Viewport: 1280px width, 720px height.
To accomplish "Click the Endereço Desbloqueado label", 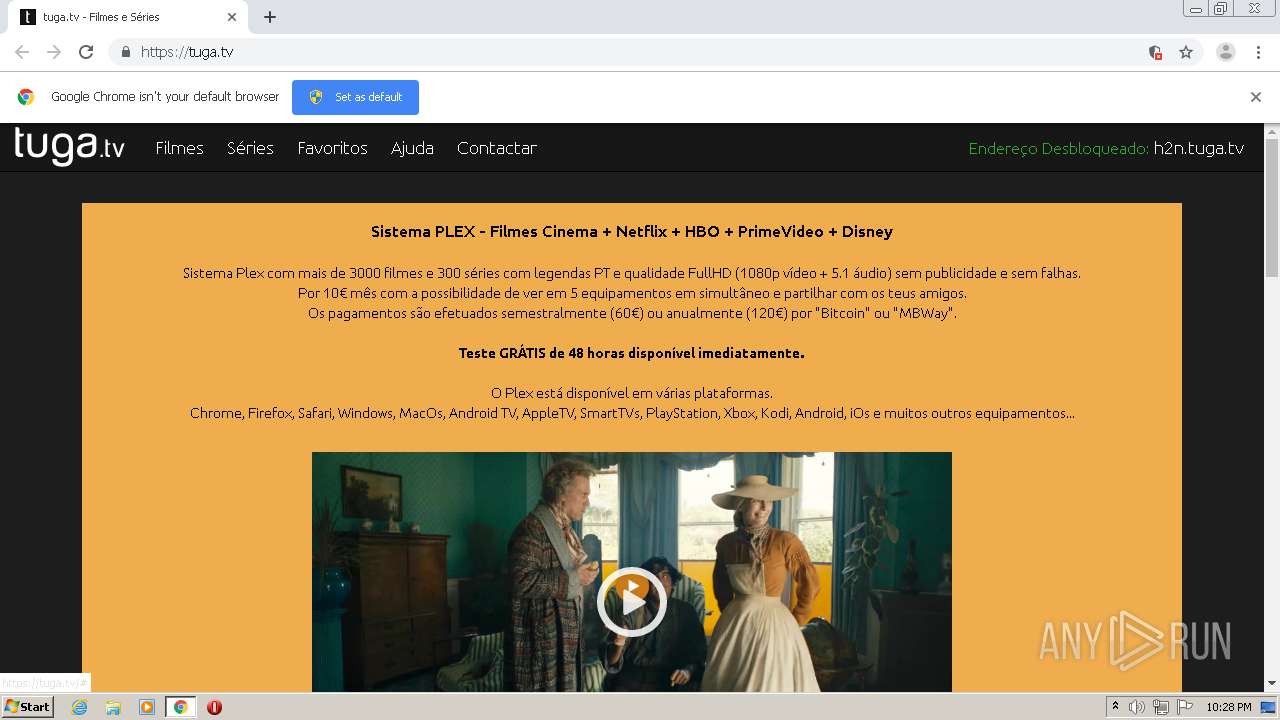I will 1059,148.
